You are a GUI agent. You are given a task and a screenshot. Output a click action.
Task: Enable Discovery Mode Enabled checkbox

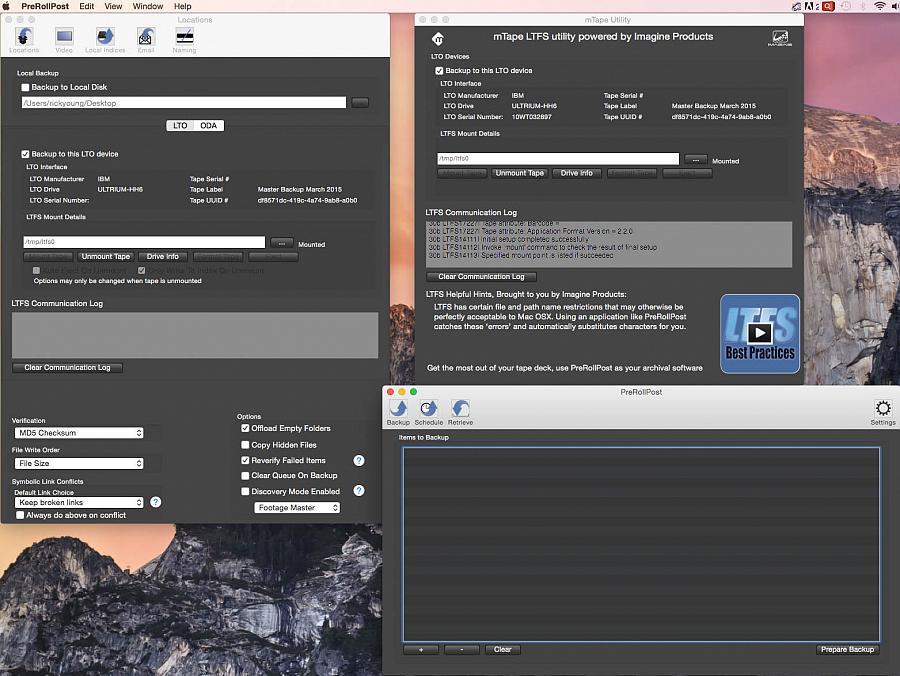[x=245, y=491]
